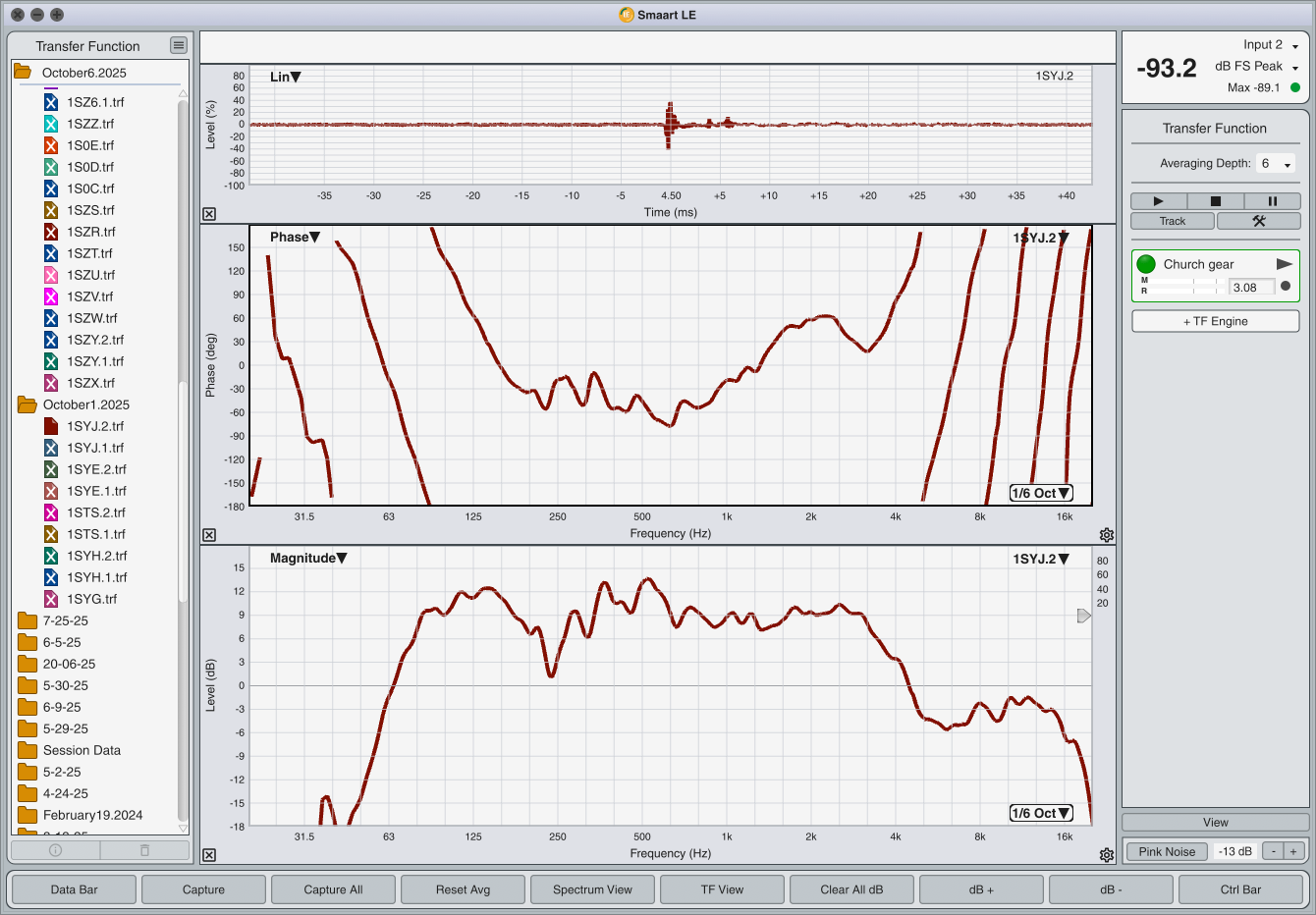1316x915 pixels.
Task: Decrease generator level with minus button
Action: click(1273, 851)
